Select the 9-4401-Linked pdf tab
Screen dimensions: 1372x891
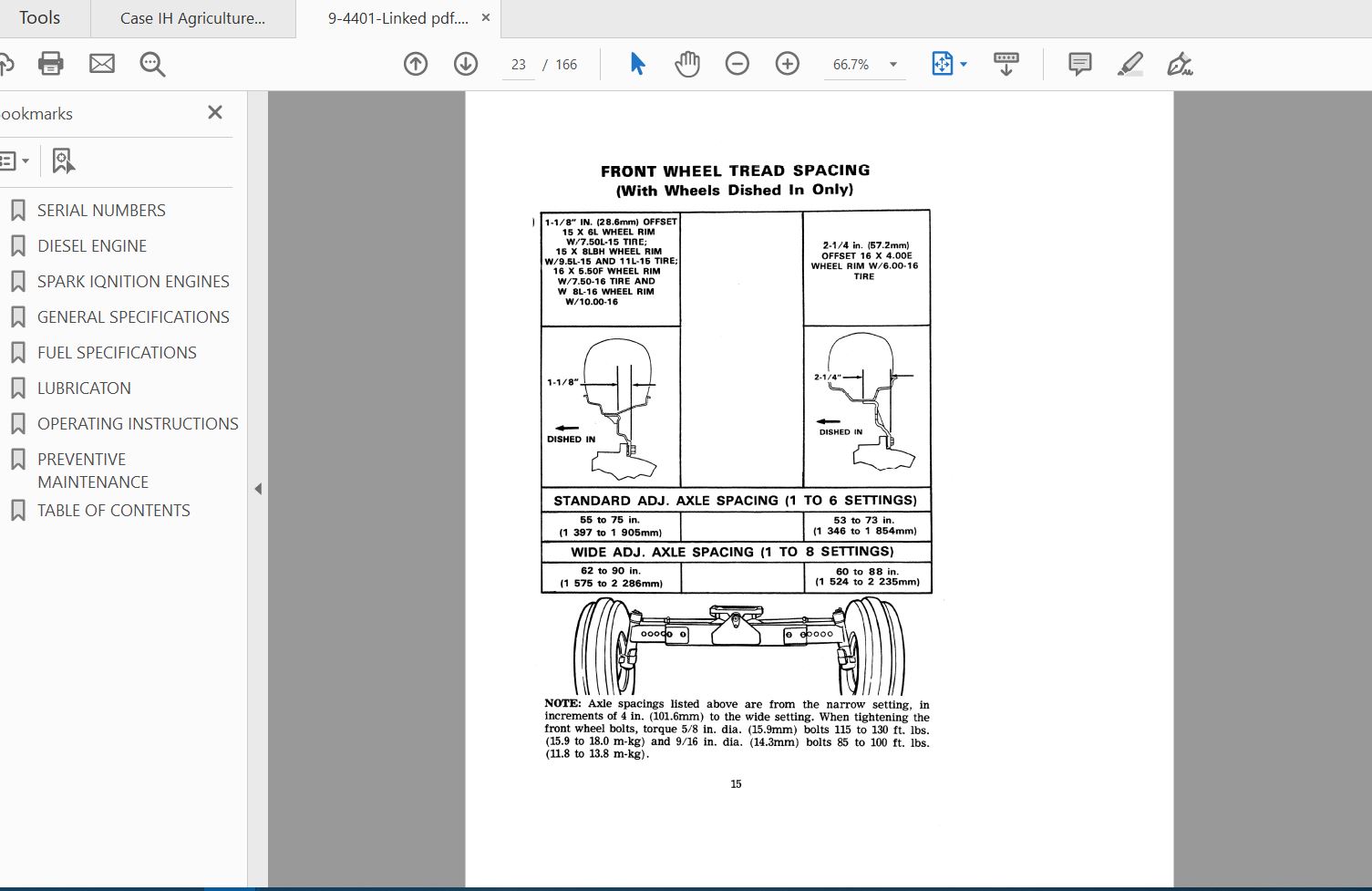[x=398, y=18]
